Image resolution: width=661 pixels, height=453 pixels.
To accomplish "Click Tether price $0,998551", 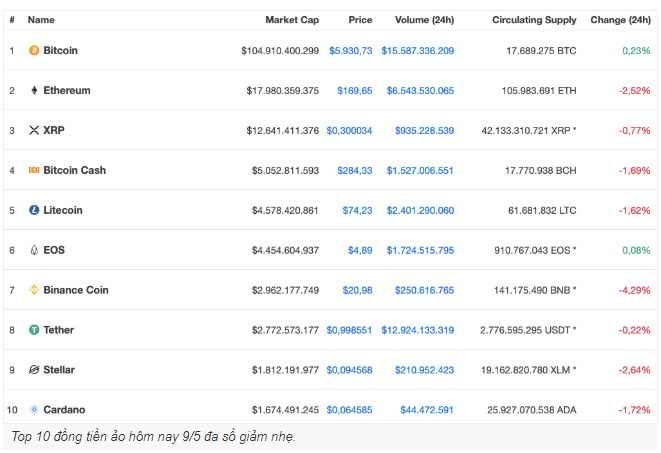I will click(349, 330).
